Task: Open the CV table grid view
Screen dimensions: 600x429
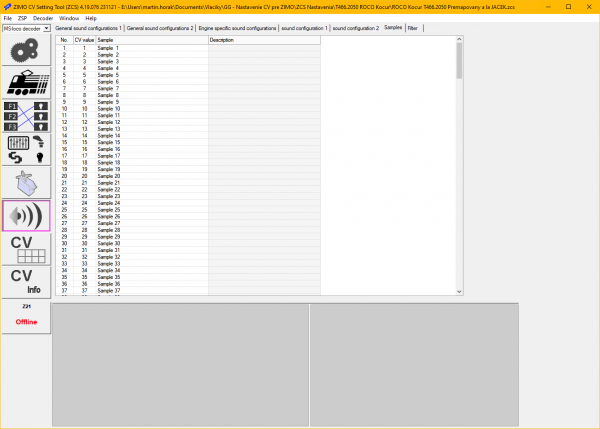Action: [x=26, y=248]
